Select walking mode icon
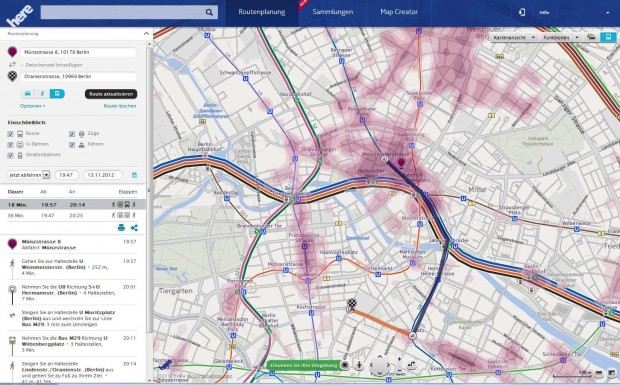The width and height of the screenshot is (620, 385). (42, 94)
